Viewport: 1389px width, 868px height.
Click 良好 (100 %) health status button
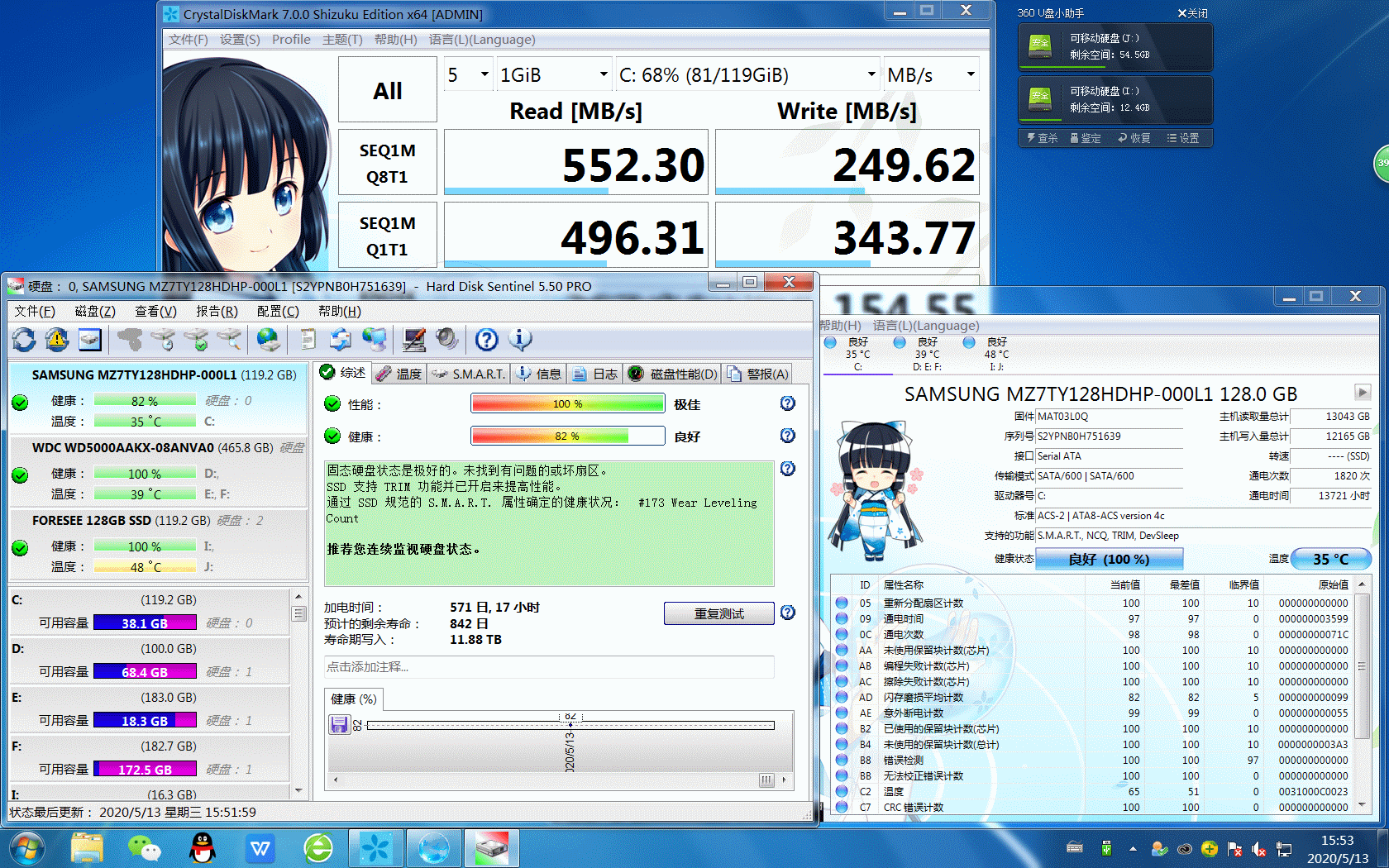[1110, 559]
